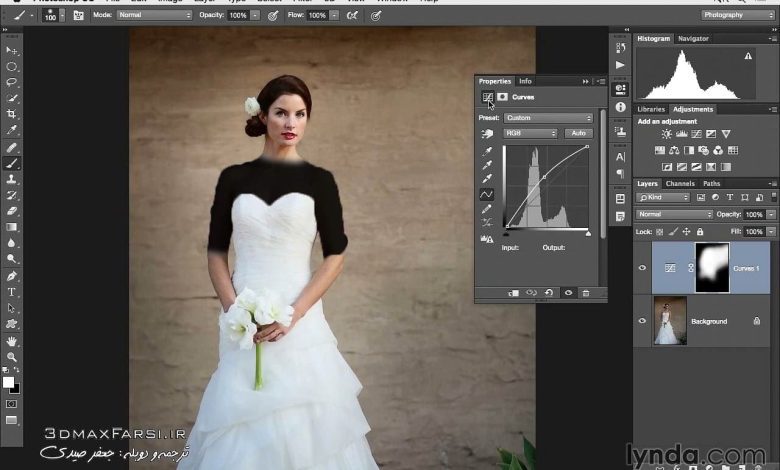Open the brush Mode dropdown

[154, 16]
